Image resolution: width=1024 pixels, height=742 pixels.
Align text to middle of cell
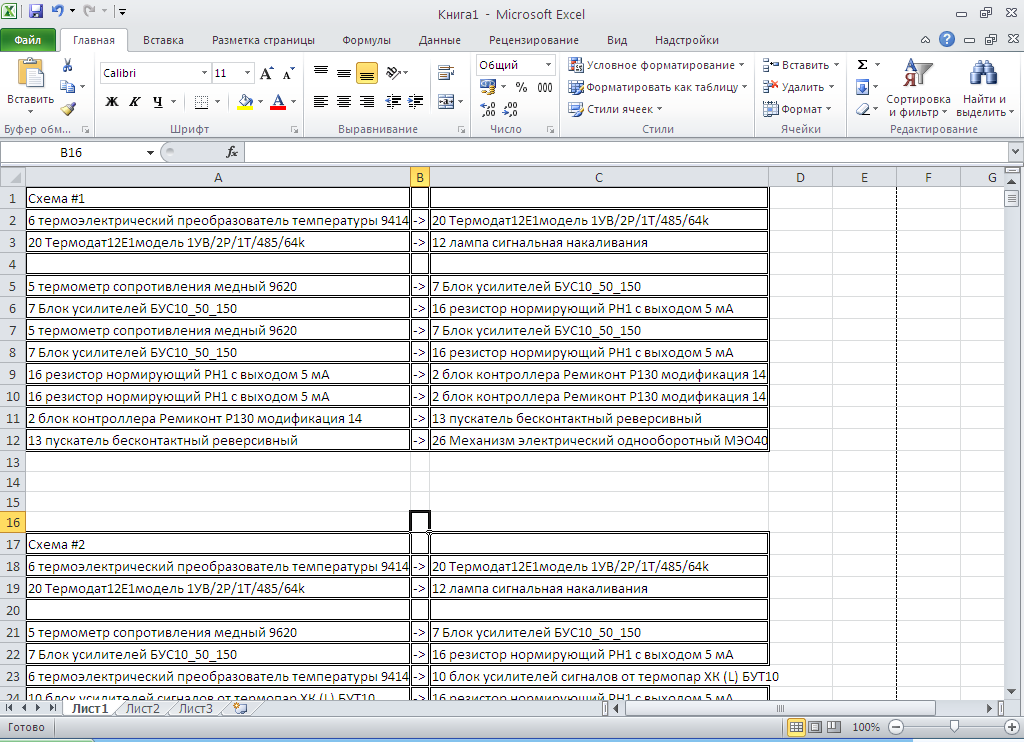pyautogui.click(x=344, y=73)
